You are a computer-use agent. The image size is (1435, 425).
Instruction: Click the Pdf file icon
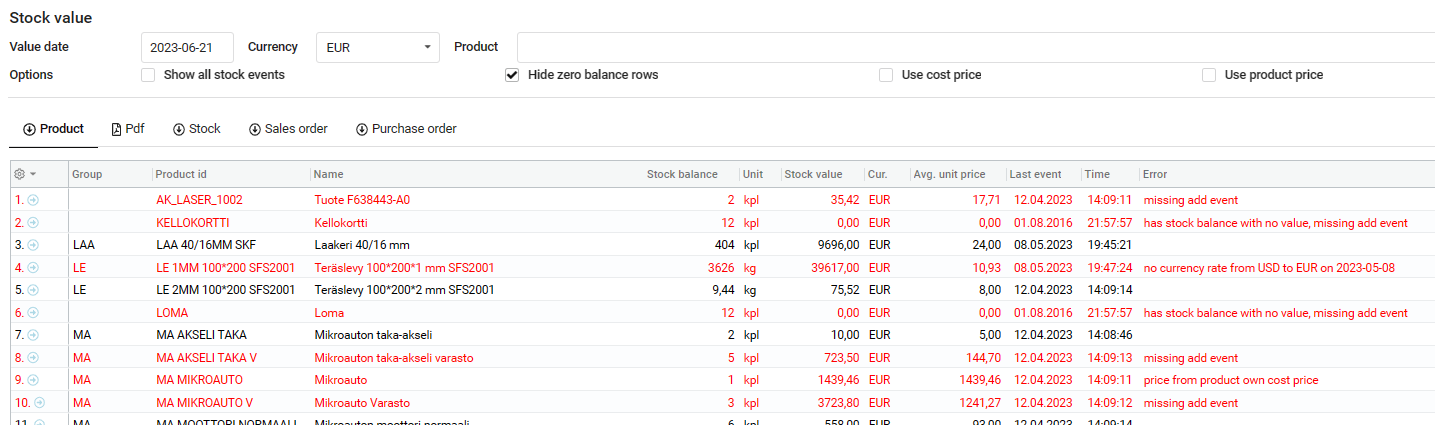coord(116,129)
